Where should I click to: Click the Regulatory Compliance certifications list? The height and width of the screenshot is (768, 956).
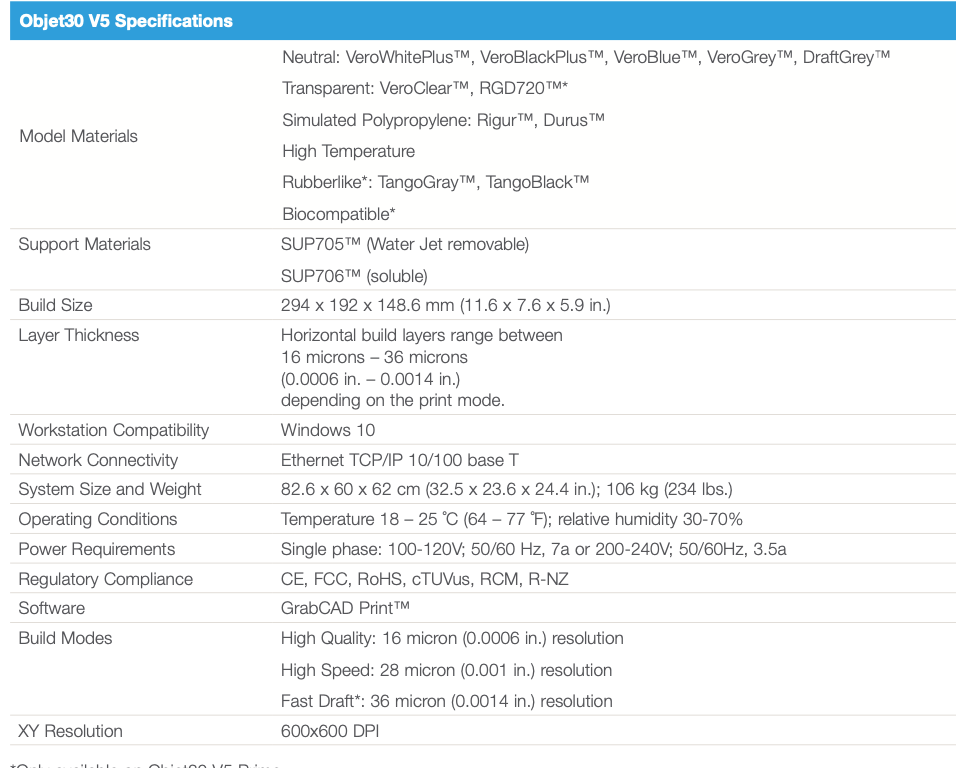pyautogui.click(x=424, y=579)
